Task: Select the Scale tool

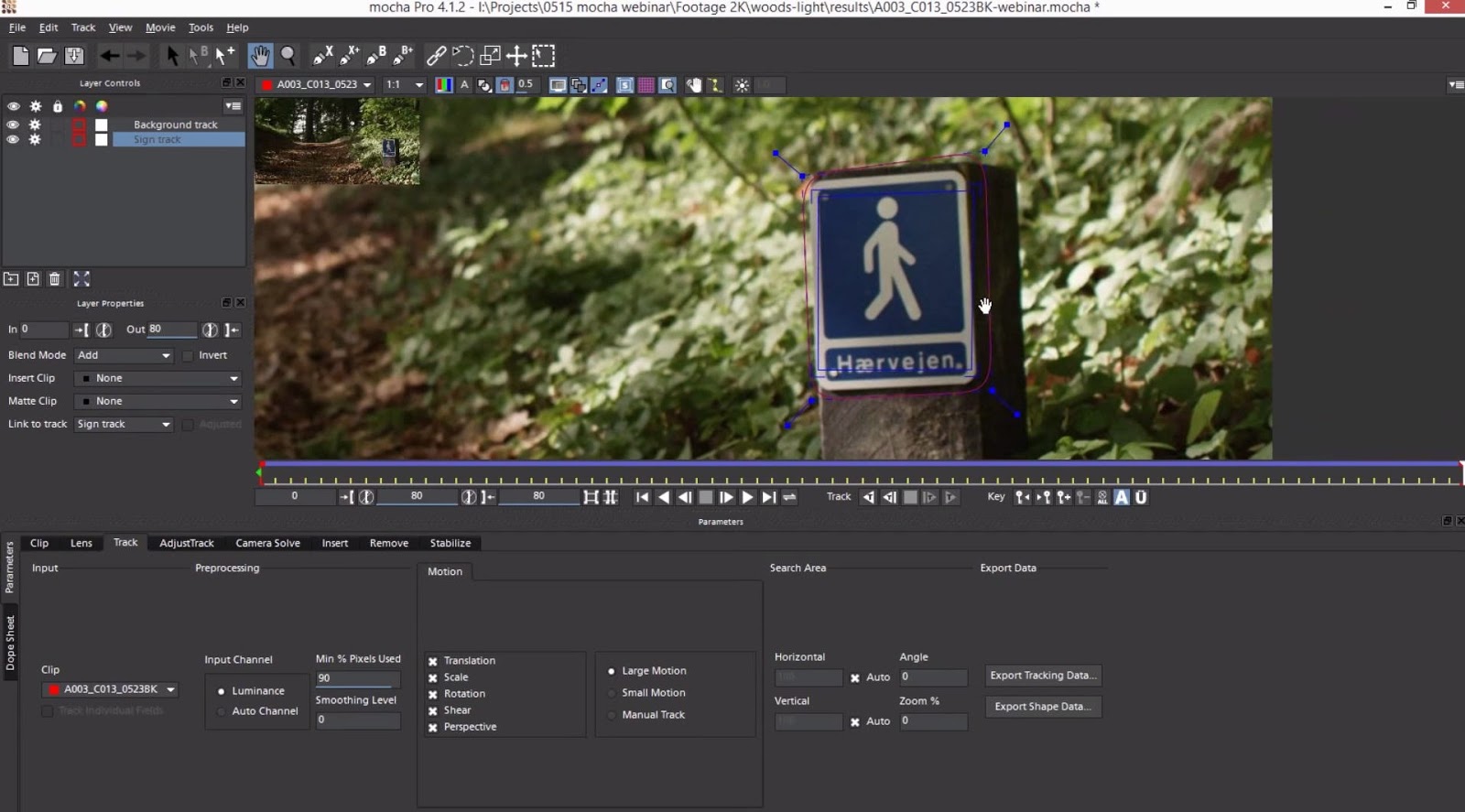Action: (490, 56)
